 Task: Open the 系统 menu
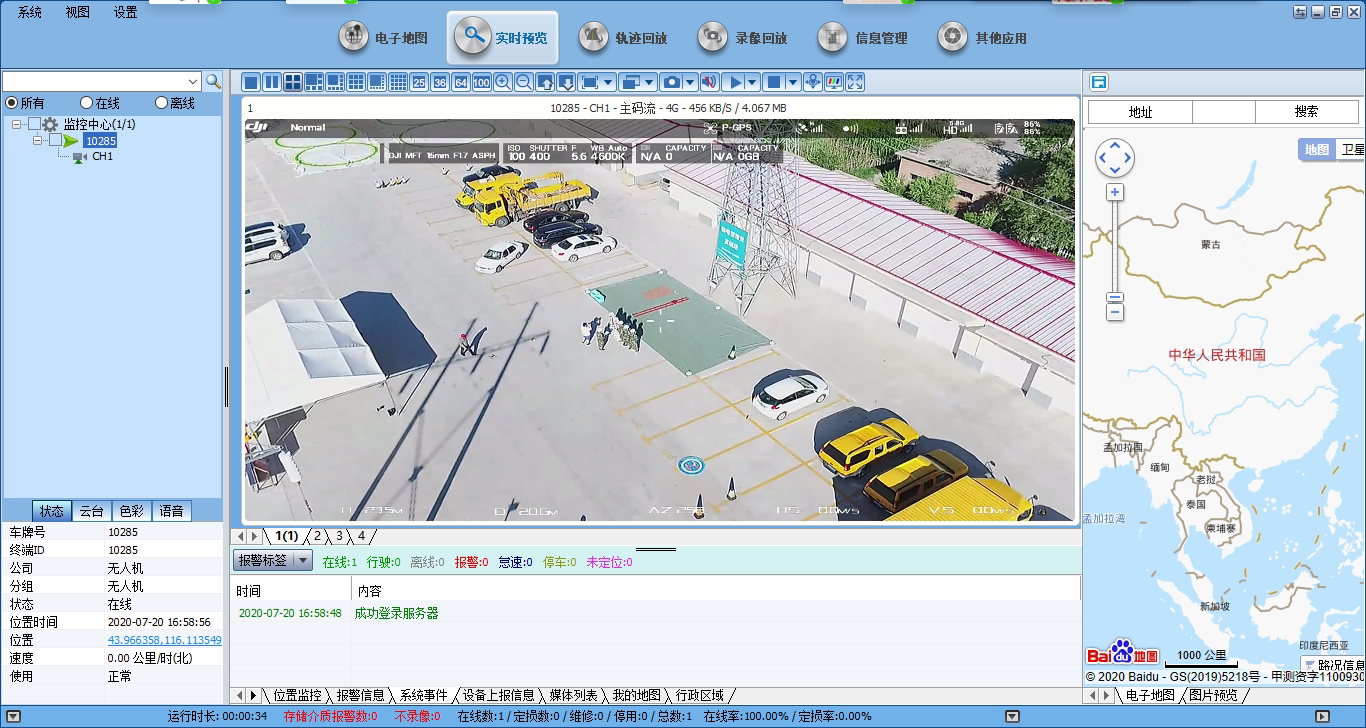[x=30, y=13]
